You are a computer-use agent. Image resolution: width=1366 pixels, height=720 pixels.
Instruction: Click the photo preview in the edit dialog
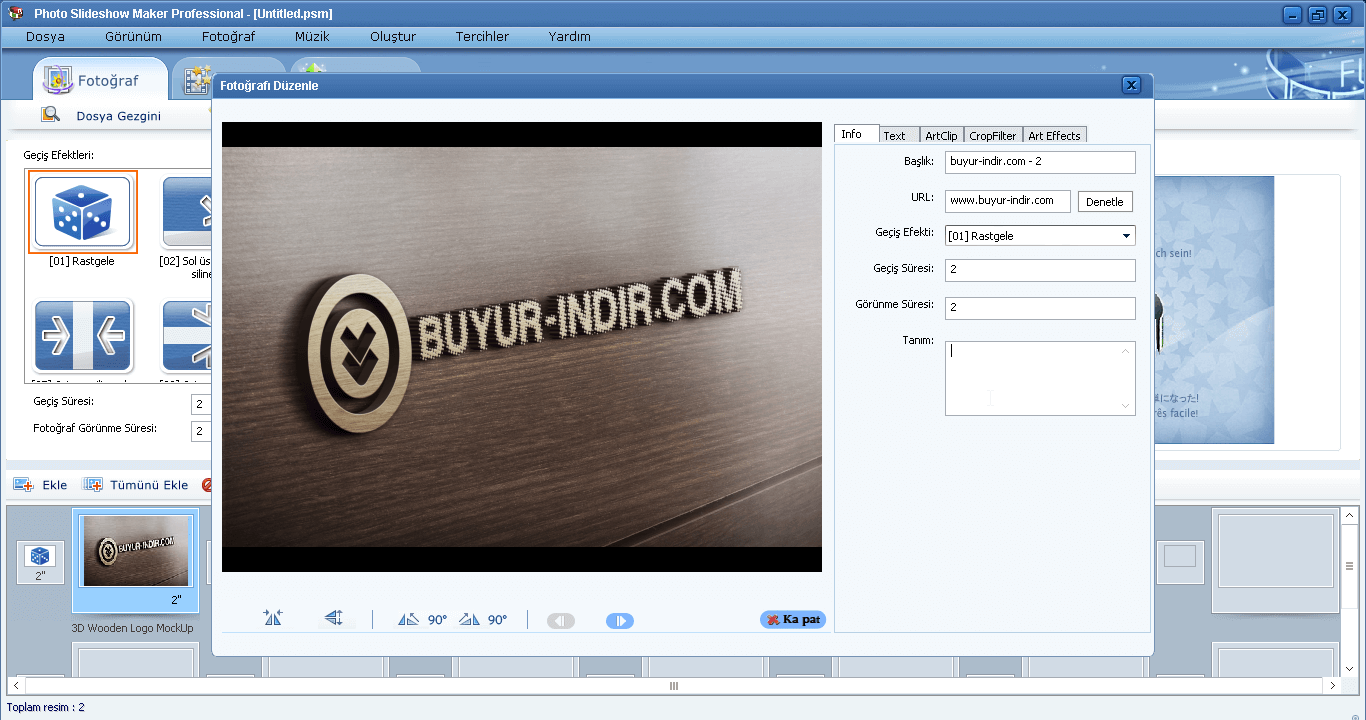click(x=522, y=347)
